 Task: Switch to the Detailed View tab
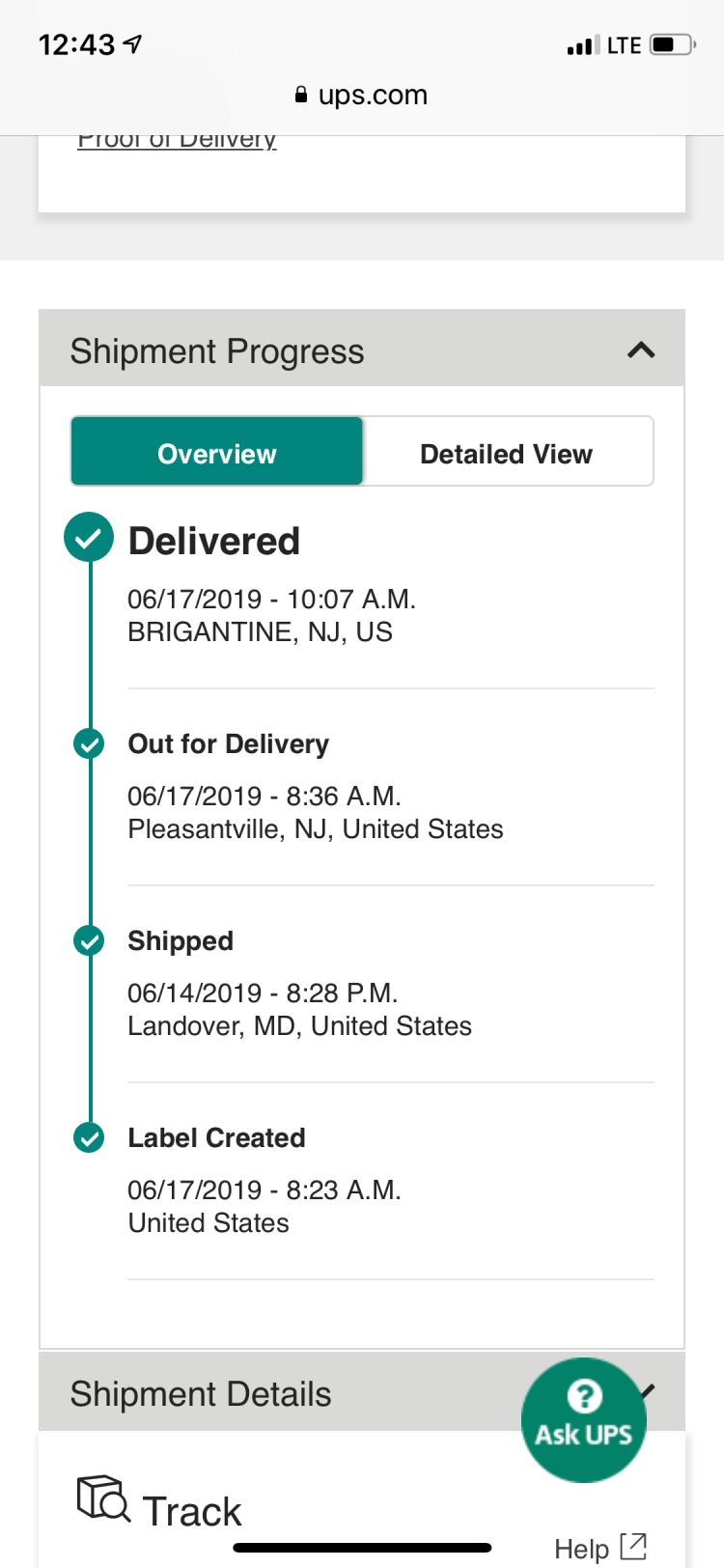507,453
